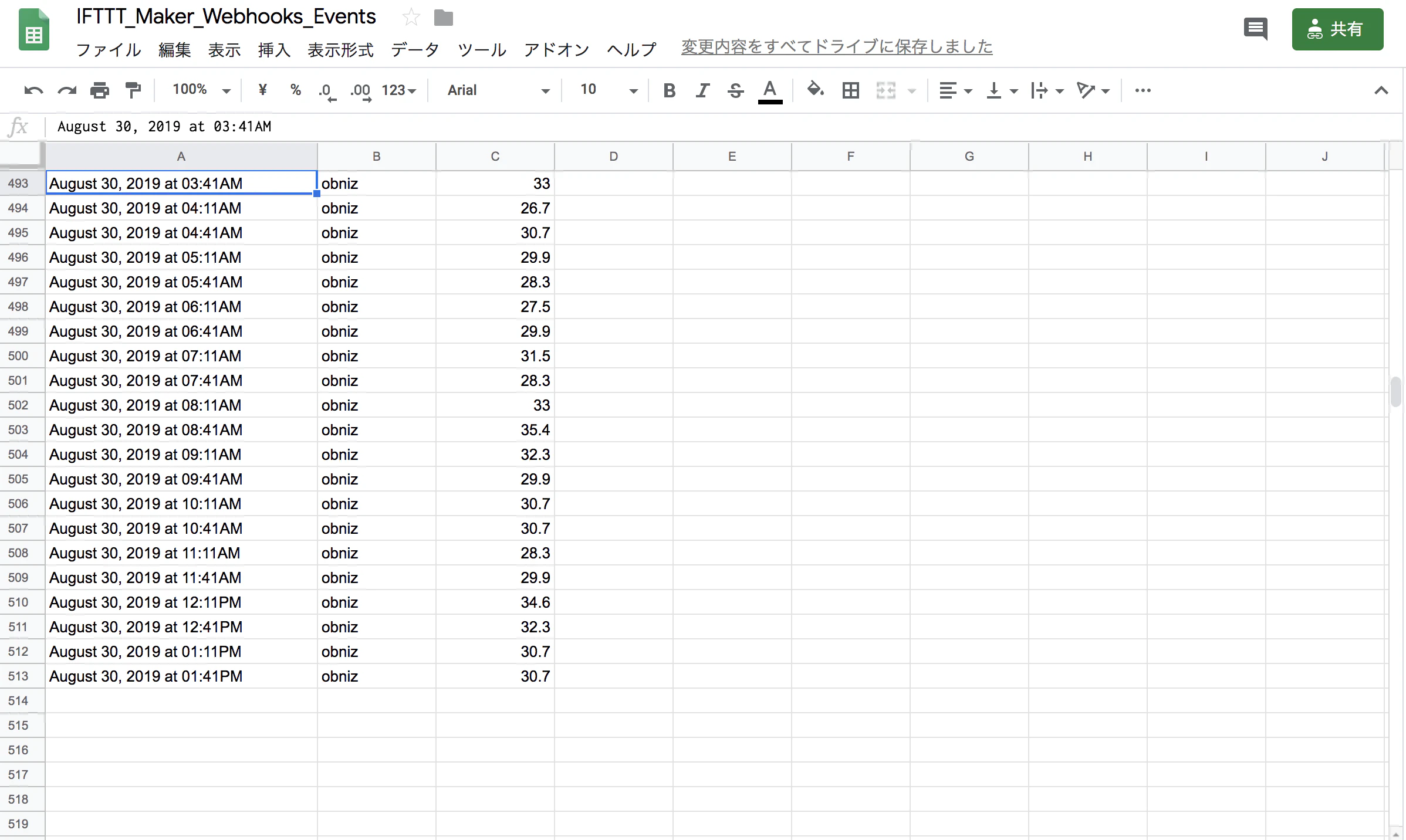The image size is (1406, 840).
Task: Open the borders tool
Action: 850,90
